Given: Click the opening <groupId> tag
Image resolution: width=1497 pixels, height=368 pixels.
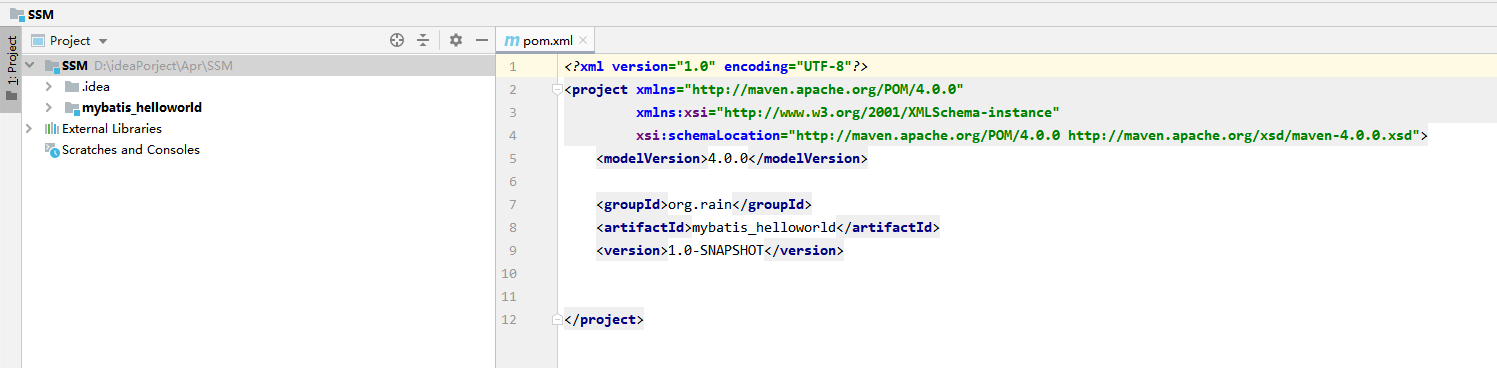Looking at the screenshot, I should click(632, 204).
